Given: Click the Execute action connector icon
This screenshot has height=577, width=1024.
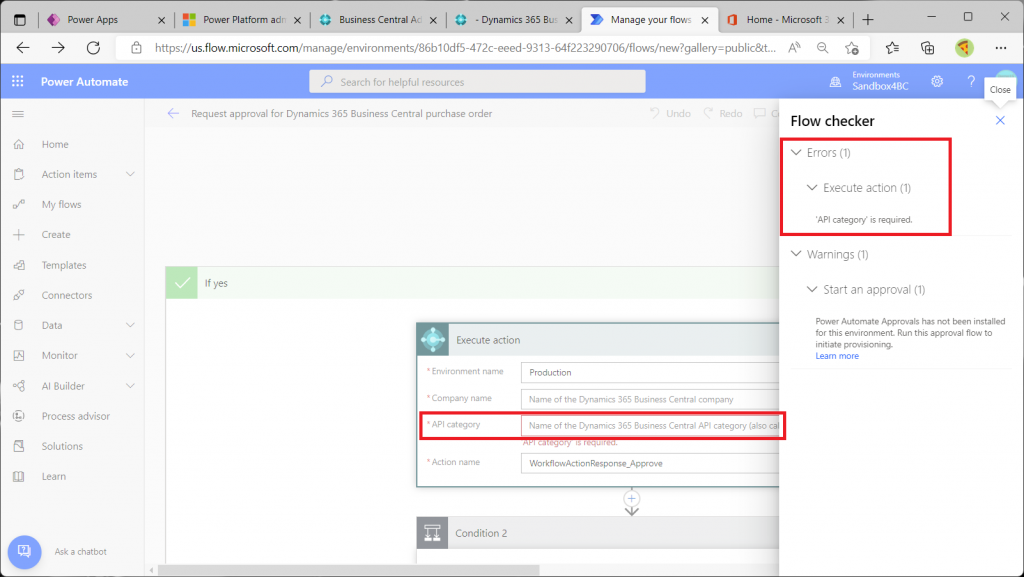Looking at the screenshot, I should (432, 339).
